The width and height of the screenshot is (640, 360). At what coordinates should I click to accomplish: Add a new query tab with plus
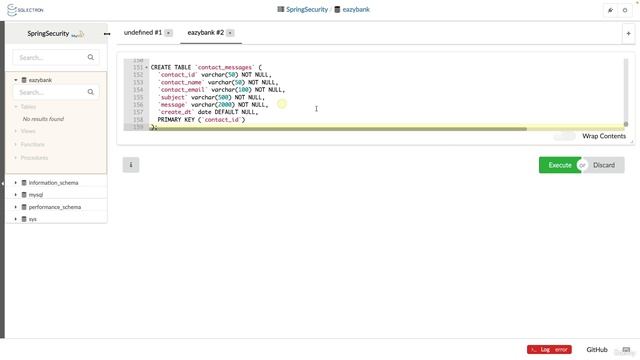pos(629,33)
